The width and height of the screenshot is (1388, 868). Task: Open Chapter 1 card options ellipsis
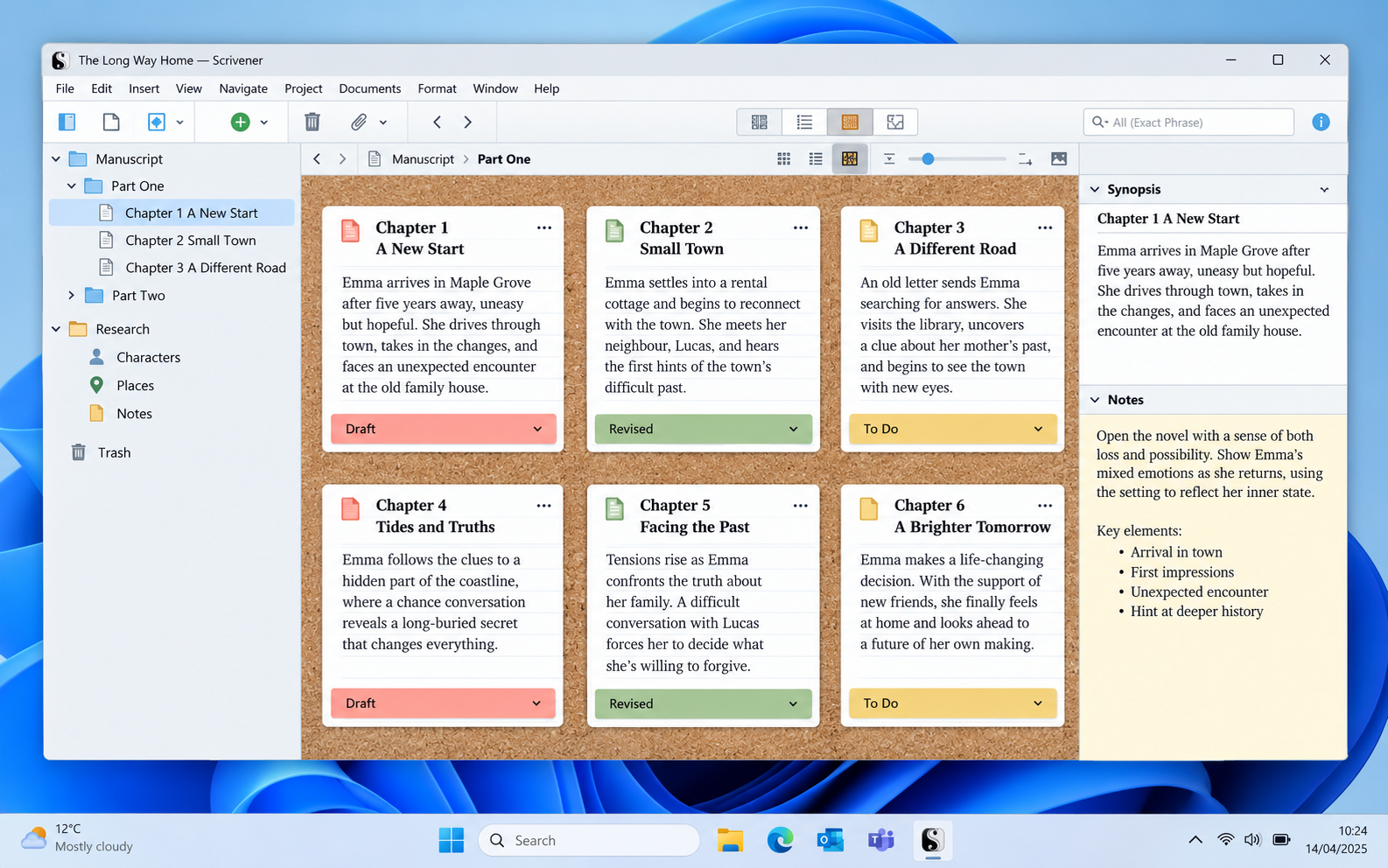click(x=544, y=227)
